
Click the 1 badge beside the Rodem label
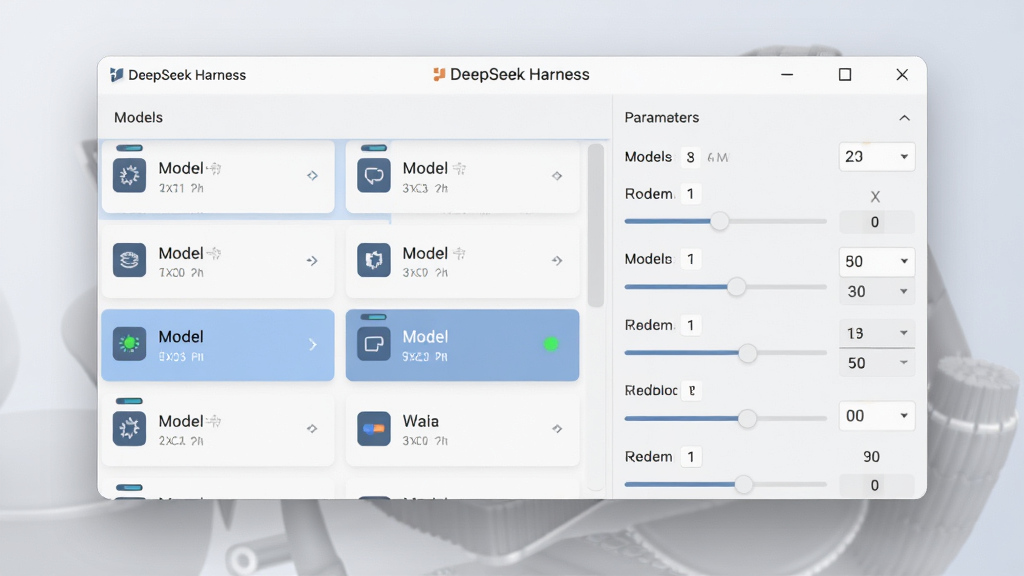click(x=690, y=194)
